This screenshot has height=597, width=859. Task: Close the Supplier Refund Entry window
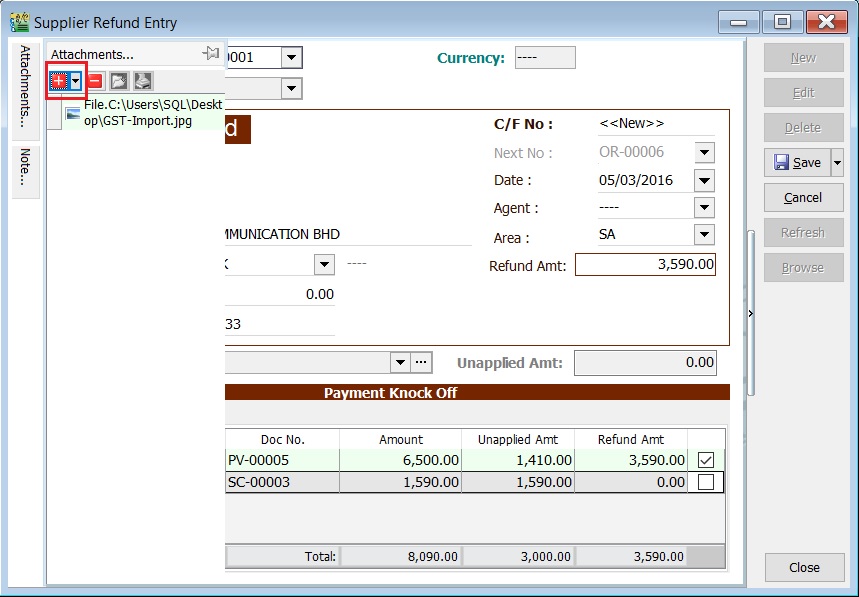point(803,567)
